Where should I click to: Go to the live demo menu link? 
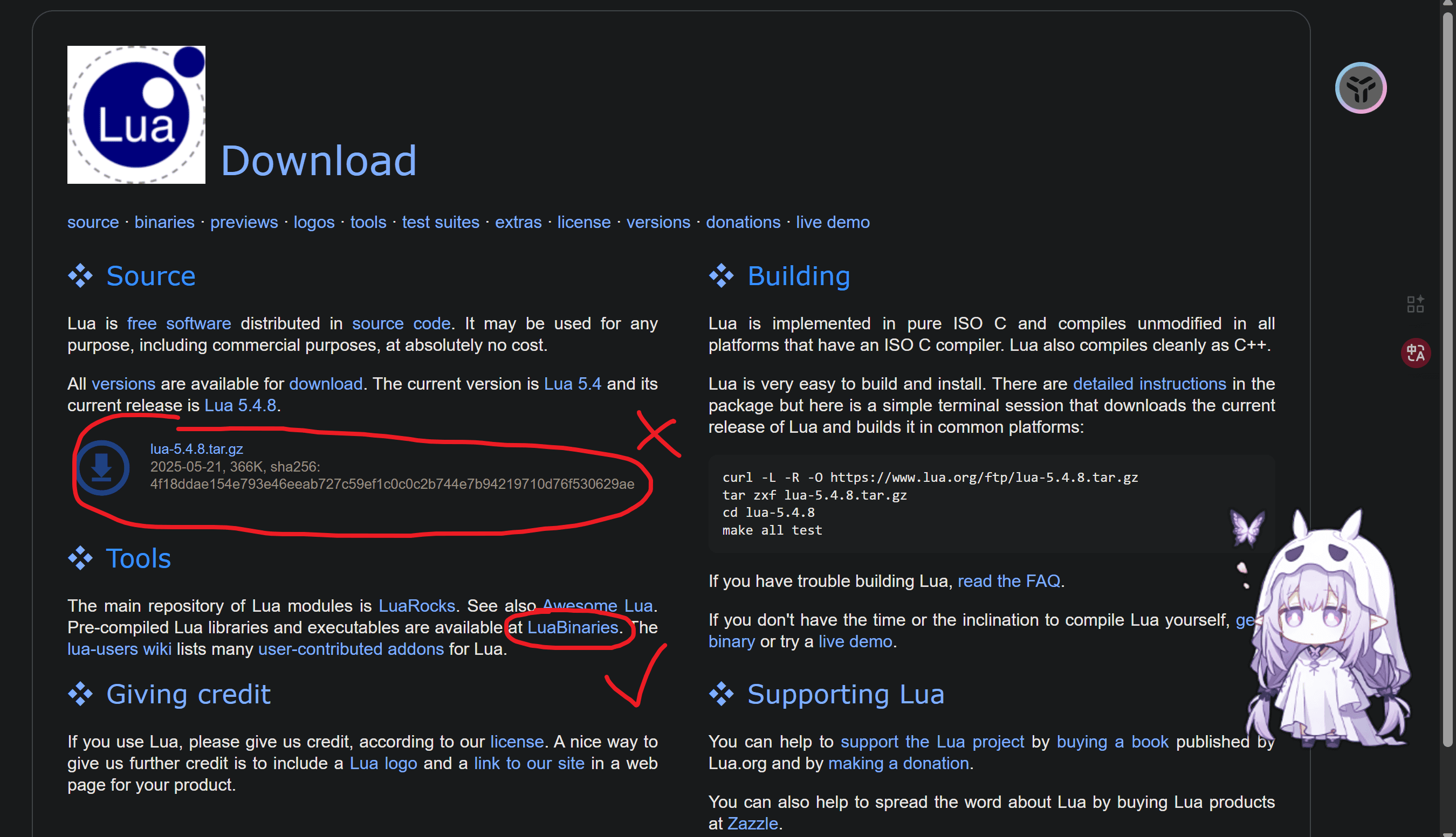(833, 222)
